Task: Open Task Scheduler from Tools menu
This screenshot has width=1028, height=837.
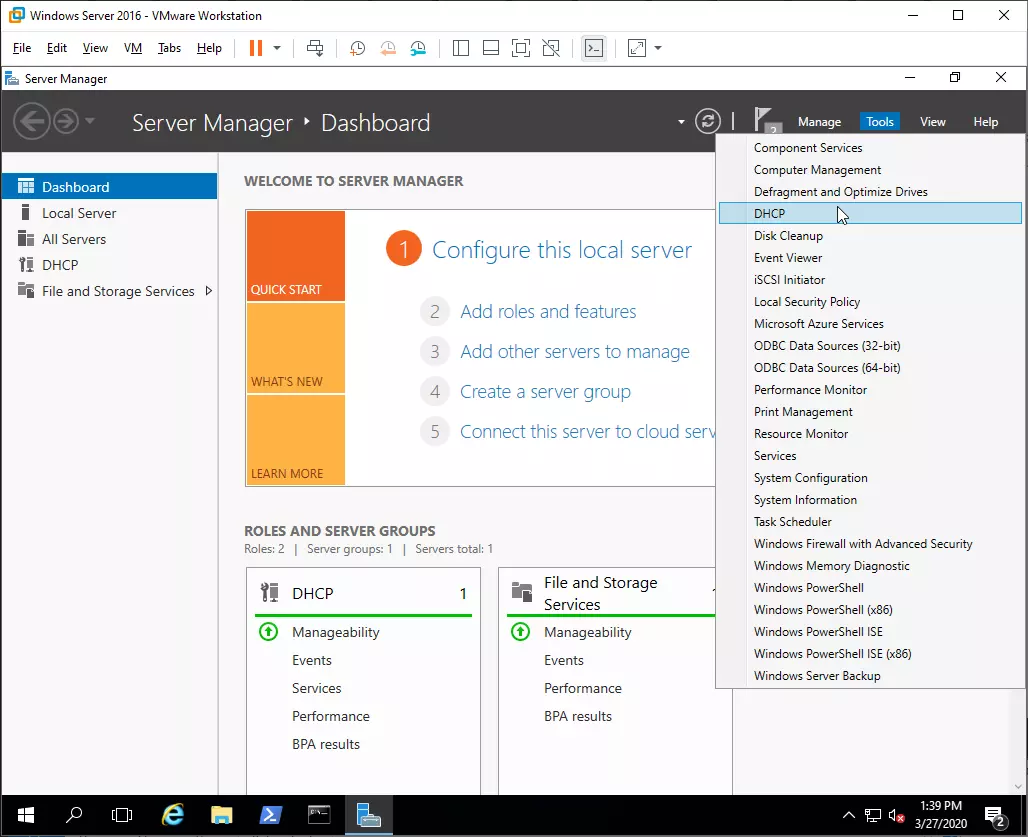Action: tap(870, 522)
